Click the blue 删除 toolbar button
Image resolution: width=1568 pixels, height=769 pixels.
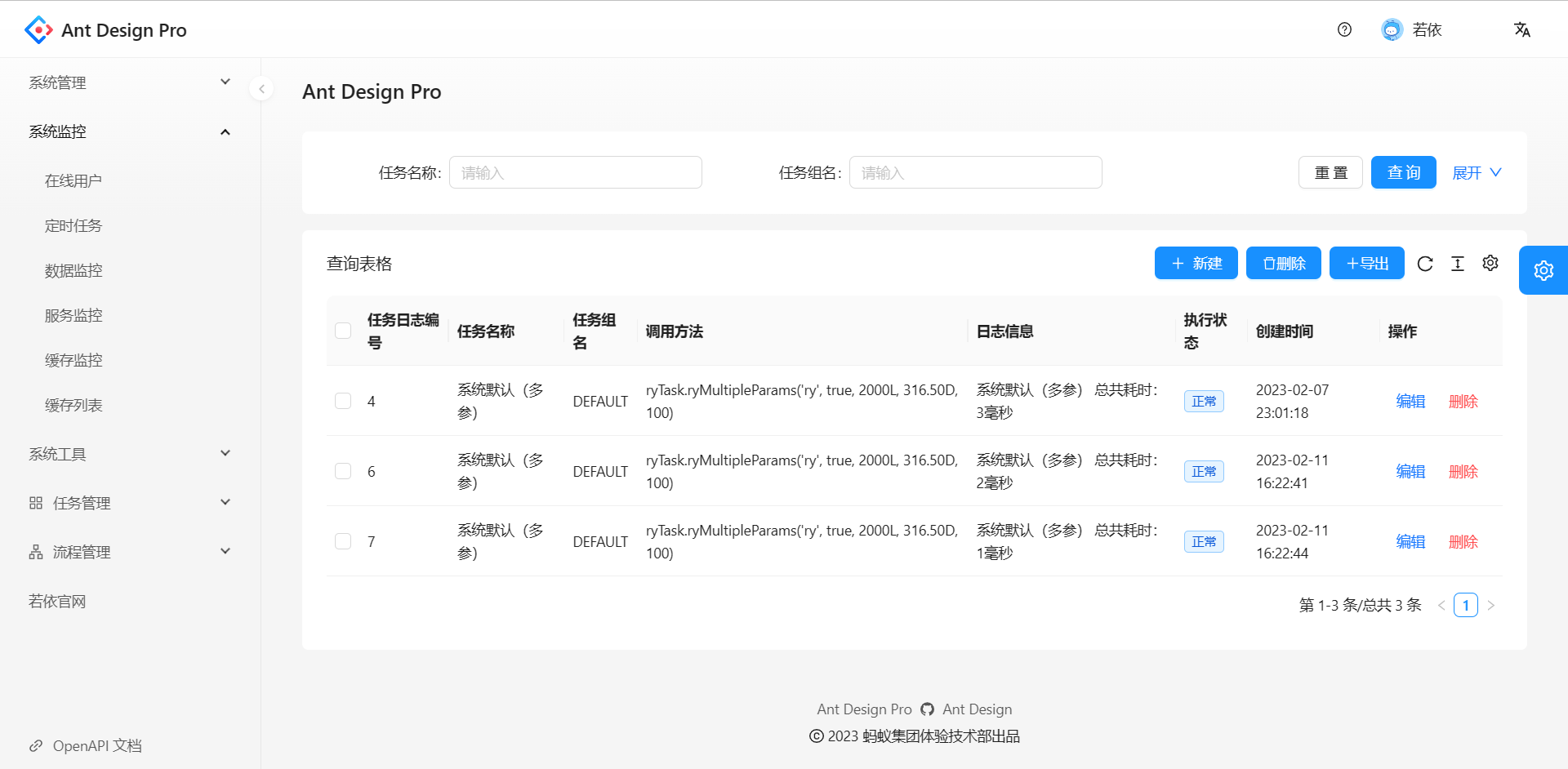(x=1284, y=263)
